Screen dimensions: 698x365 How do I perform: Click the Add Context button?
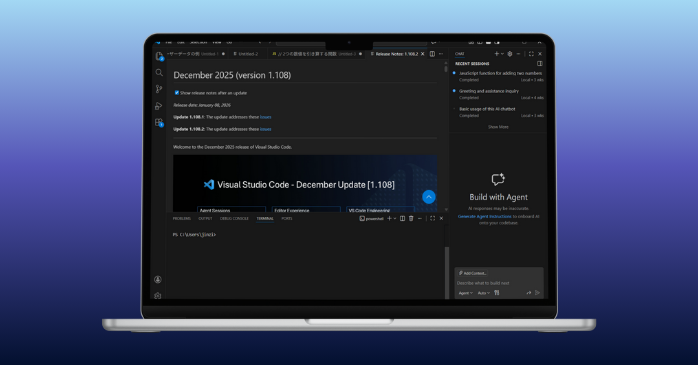[x=472, y=273]
